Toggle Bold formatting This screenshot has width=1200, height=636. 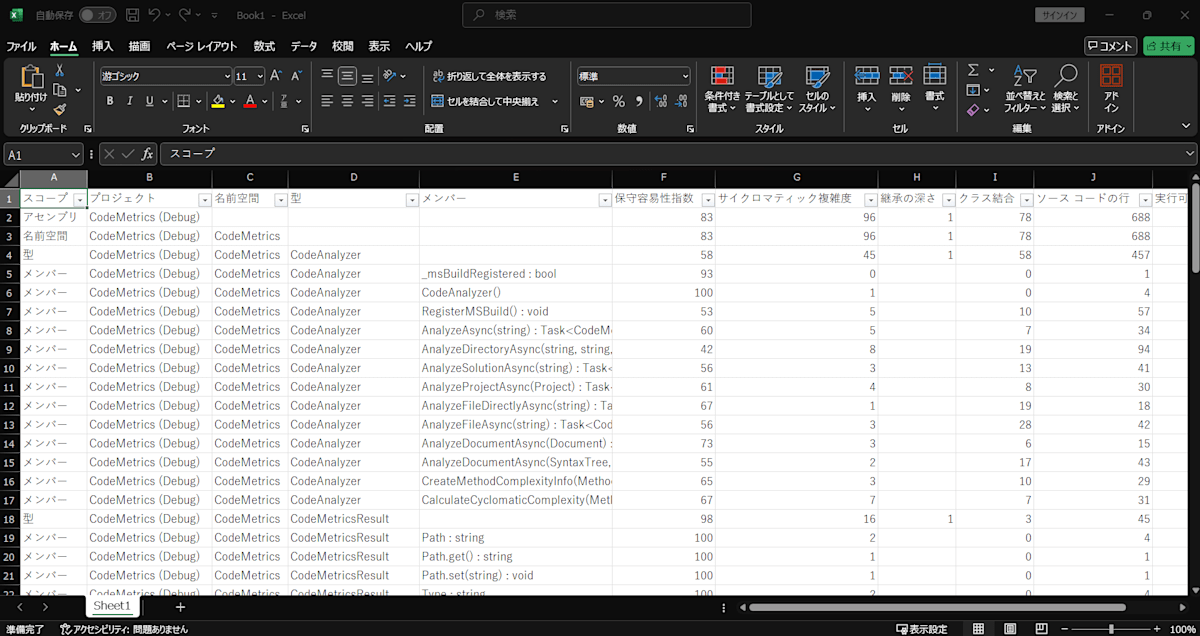click(x=109, y=101)
